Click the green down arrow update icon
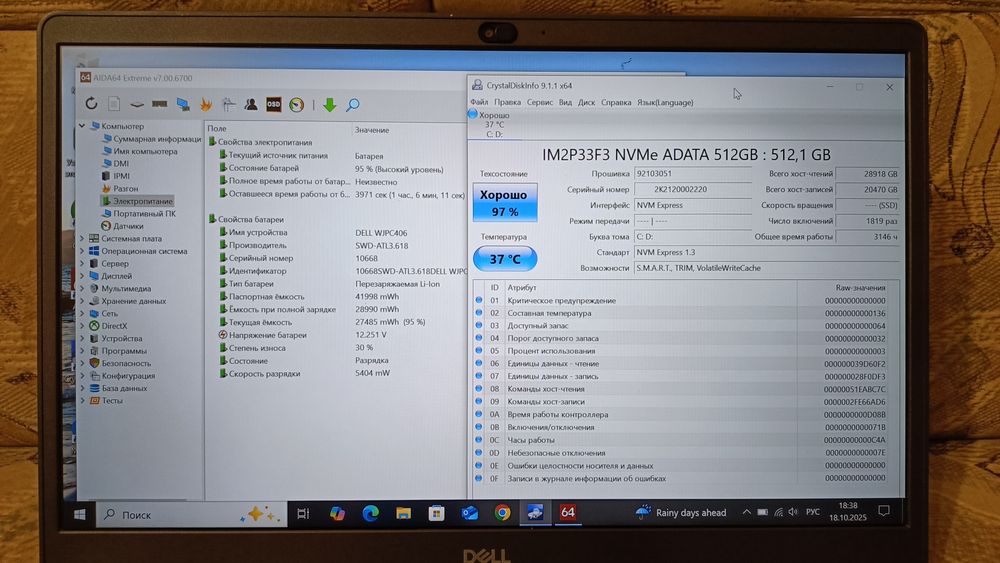Image resolution: width=1000 pixels, height=563 pixels. [329, 105]
